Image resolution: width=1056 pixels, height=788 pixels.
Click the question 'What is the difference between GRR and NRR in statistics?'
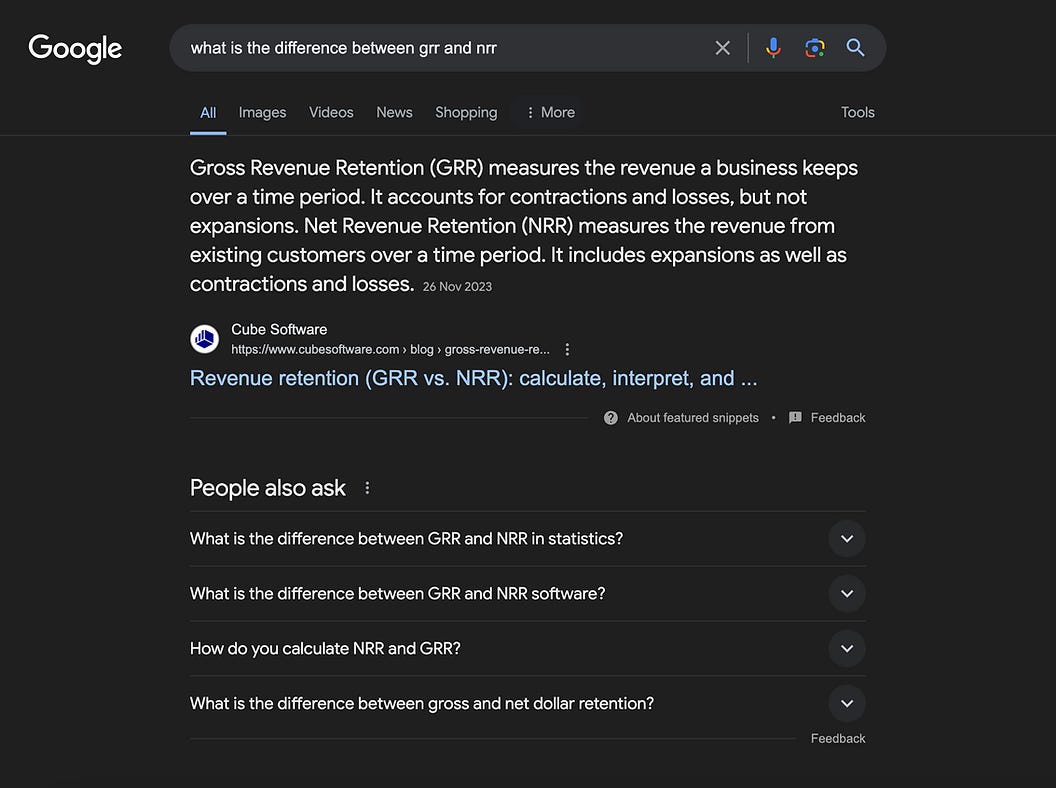[x=406, y=539]
